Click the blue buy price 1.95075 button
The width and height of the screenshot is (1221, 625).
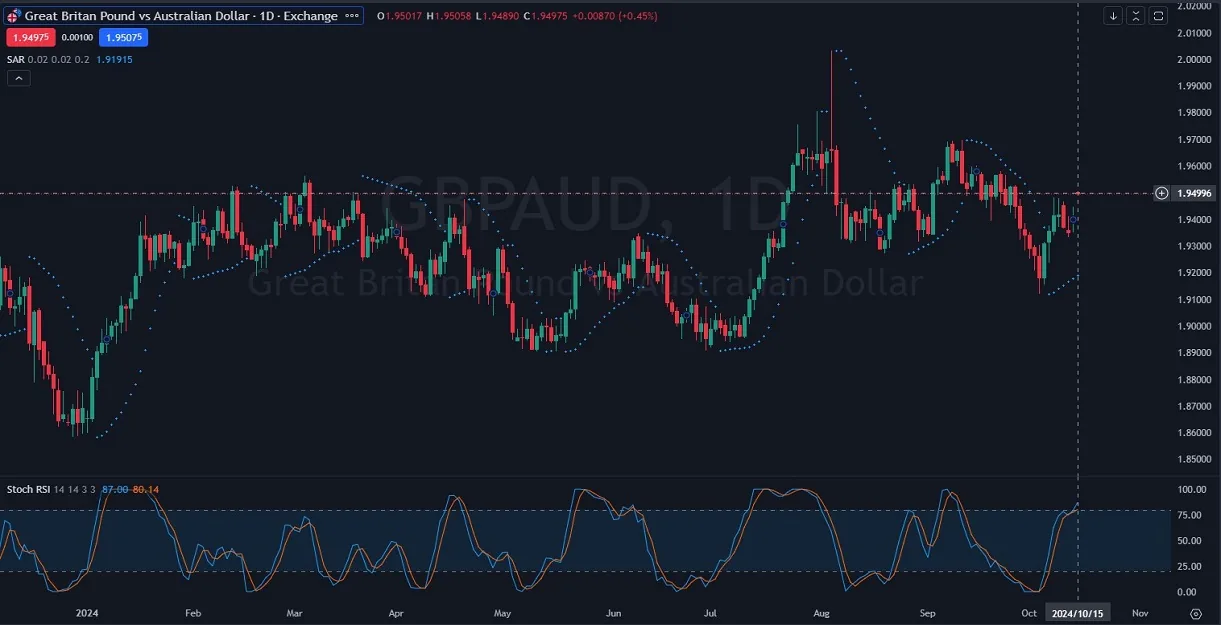[124, 37]
